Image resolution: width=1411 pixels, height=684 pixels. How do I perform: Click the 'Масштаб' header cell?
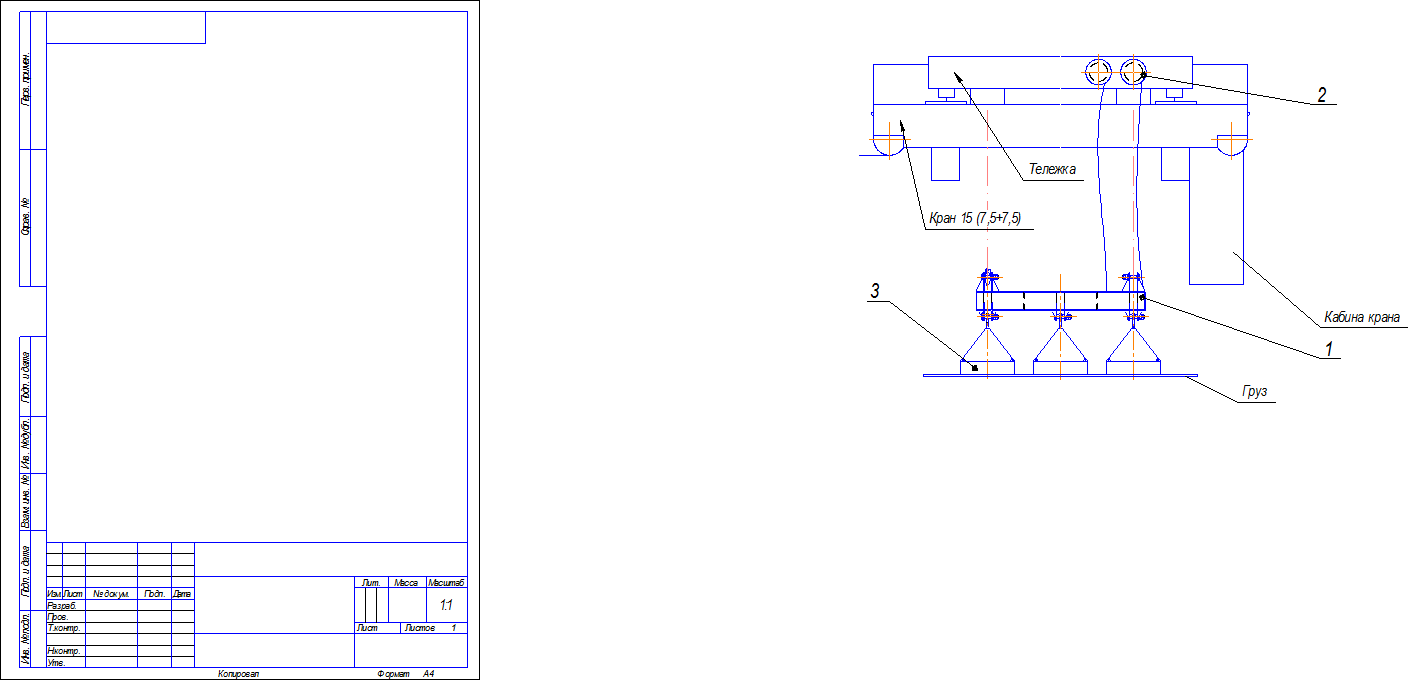click(x=447, y=582)
